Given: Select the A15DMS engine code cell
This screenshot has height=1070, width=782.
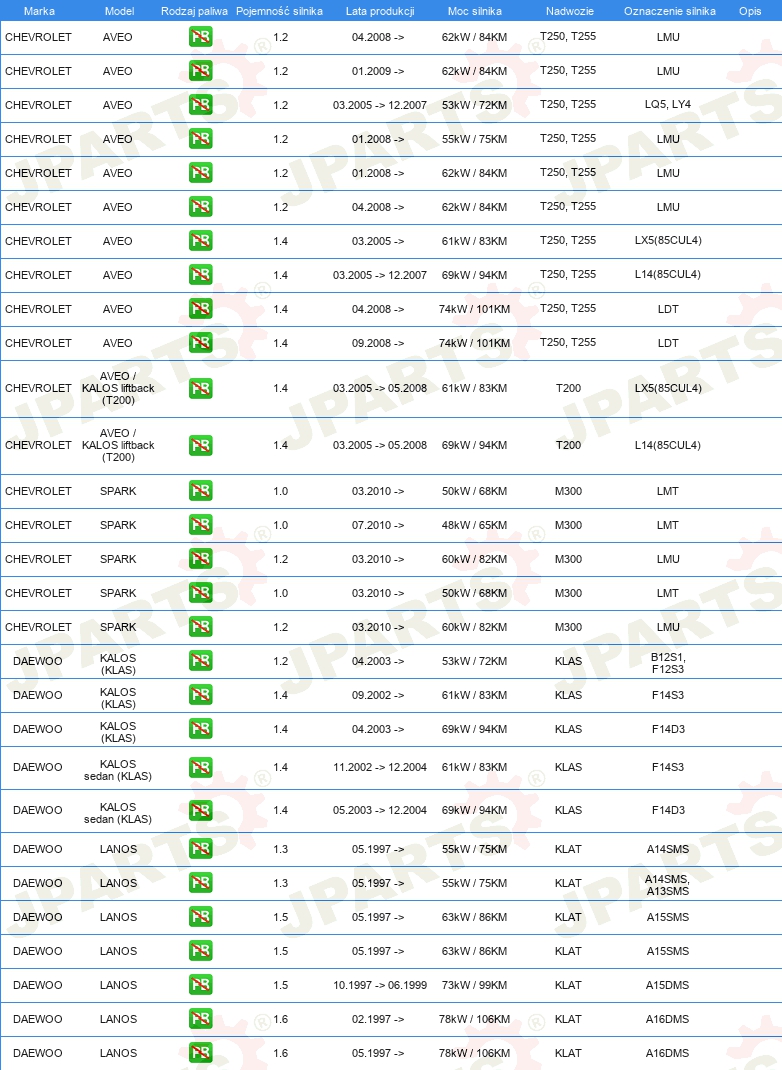Looking at the screenshot, I should [x=667, y=985].
